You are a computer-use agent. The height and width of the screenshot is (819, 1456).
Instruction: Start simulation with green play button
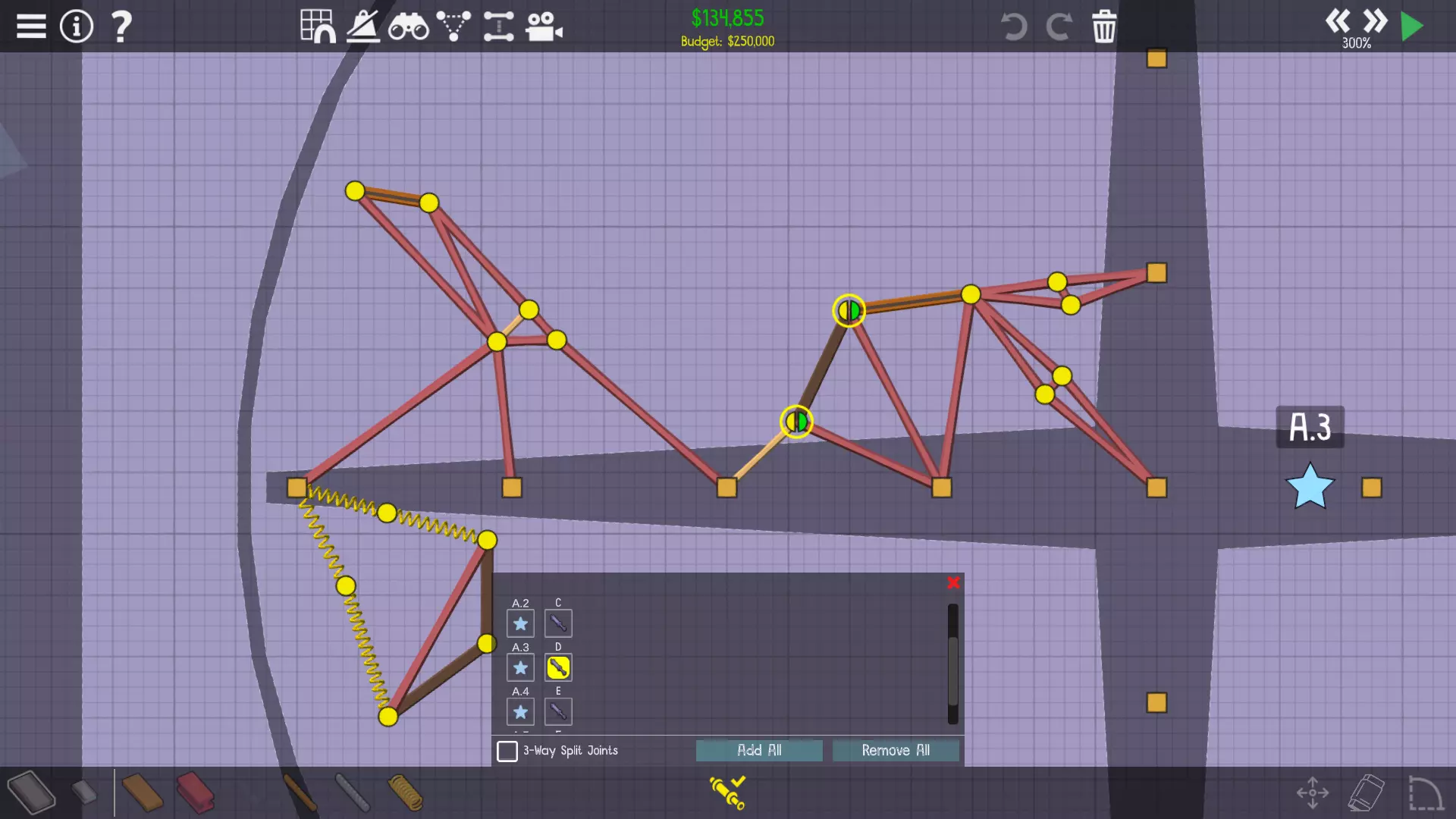coord(1411,27)
